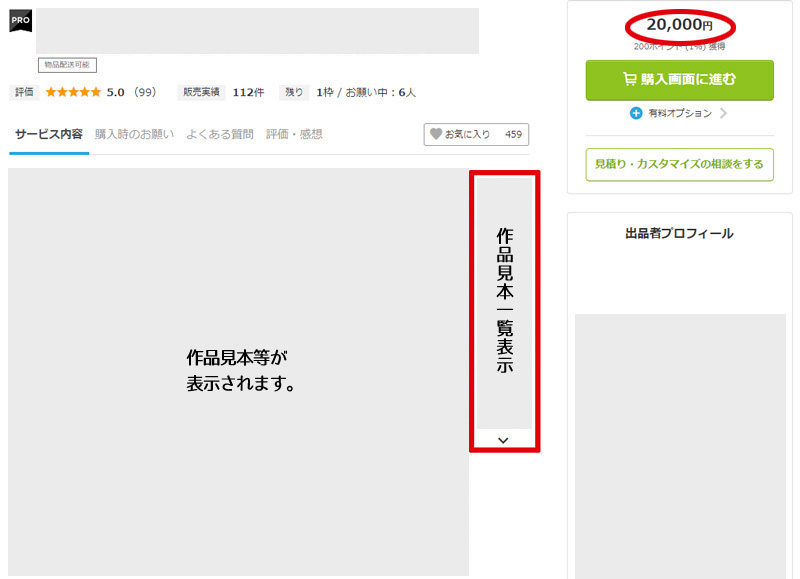The image size is (800, 579).
Task: Click the PRO badge icon
Action: [21, 20]
